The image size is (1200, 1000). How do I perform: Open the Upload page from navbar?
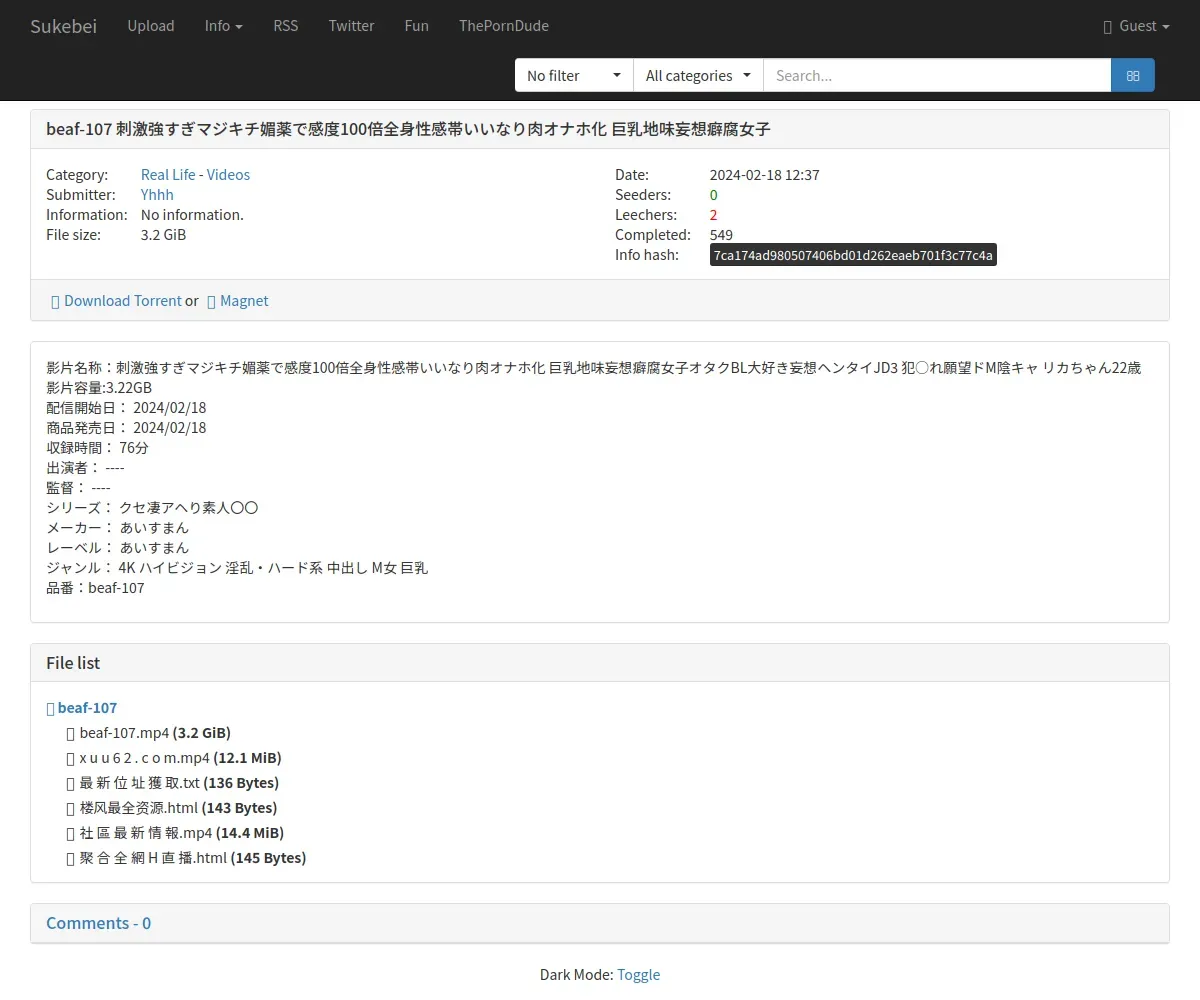(x=151, y=26)
